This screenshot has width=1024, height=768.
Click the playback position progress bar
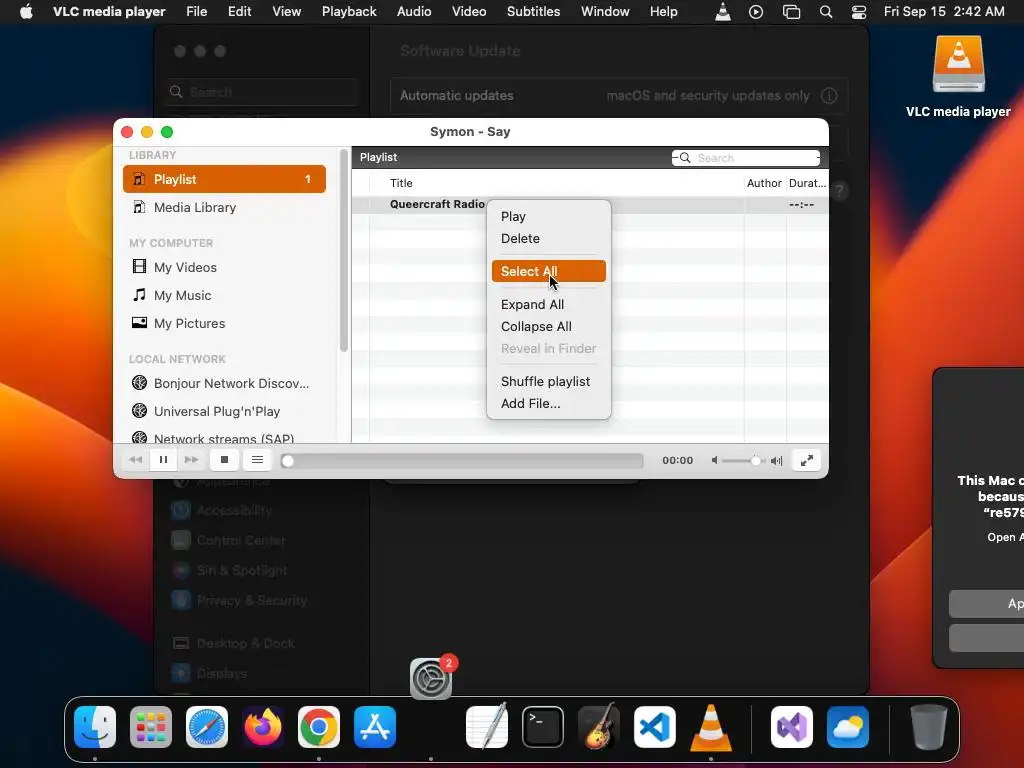(x=462, y=460)
